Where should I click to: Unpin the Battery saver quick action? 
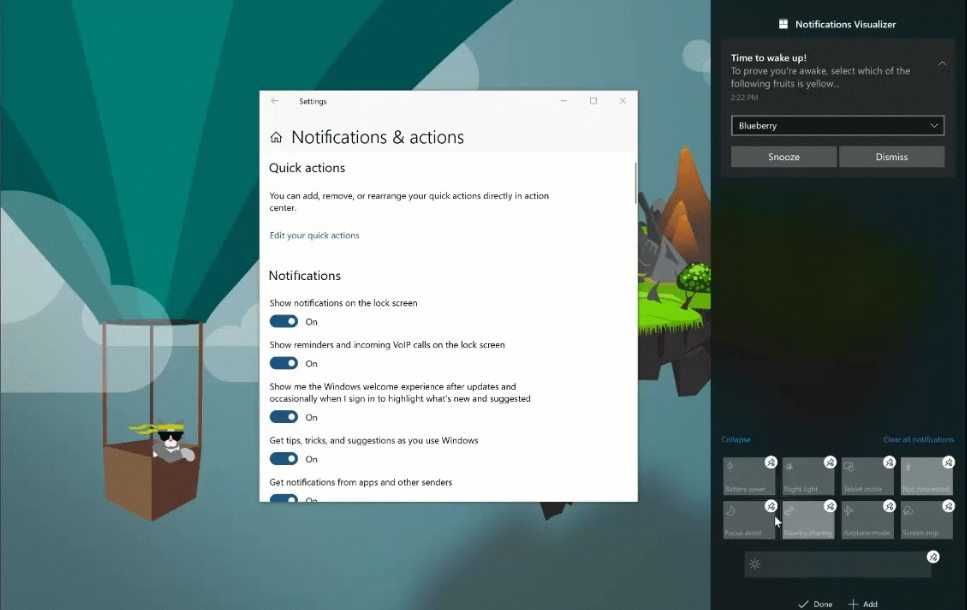pyautogui.click(x=771, y=462)
